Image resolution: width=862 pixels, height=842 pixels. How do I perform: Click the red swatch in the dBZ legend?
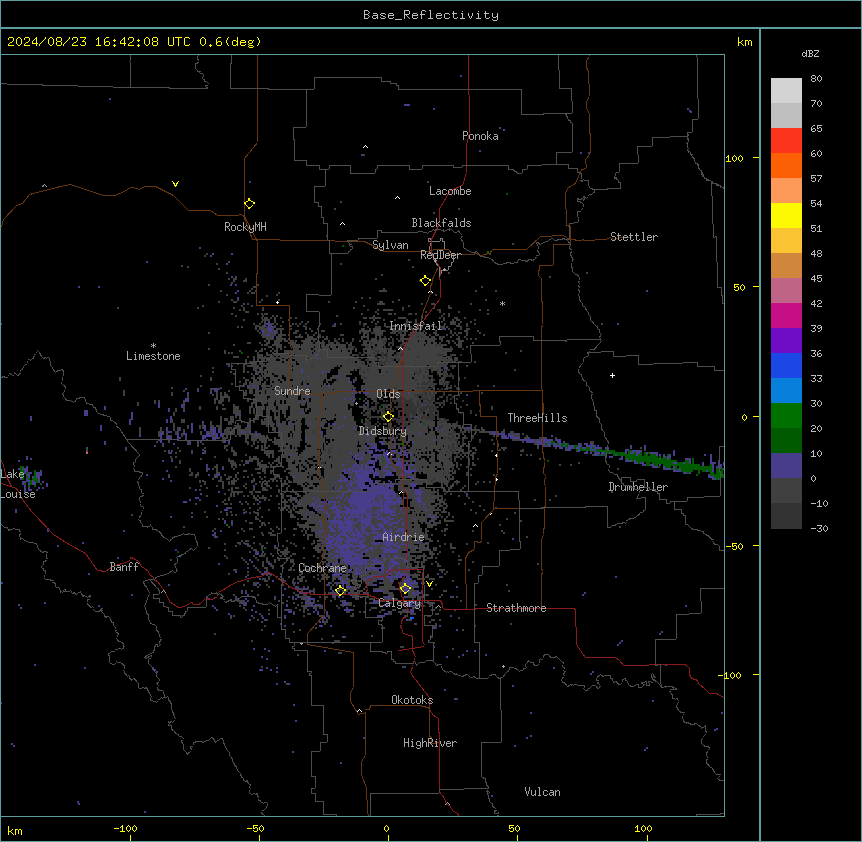(x=786, y=140)
